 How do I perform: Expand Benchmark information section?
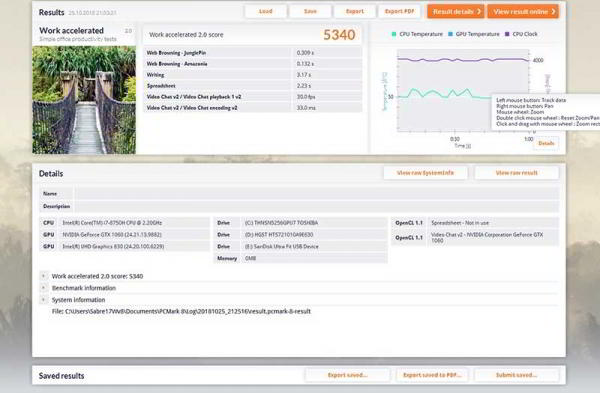point(43,288)
